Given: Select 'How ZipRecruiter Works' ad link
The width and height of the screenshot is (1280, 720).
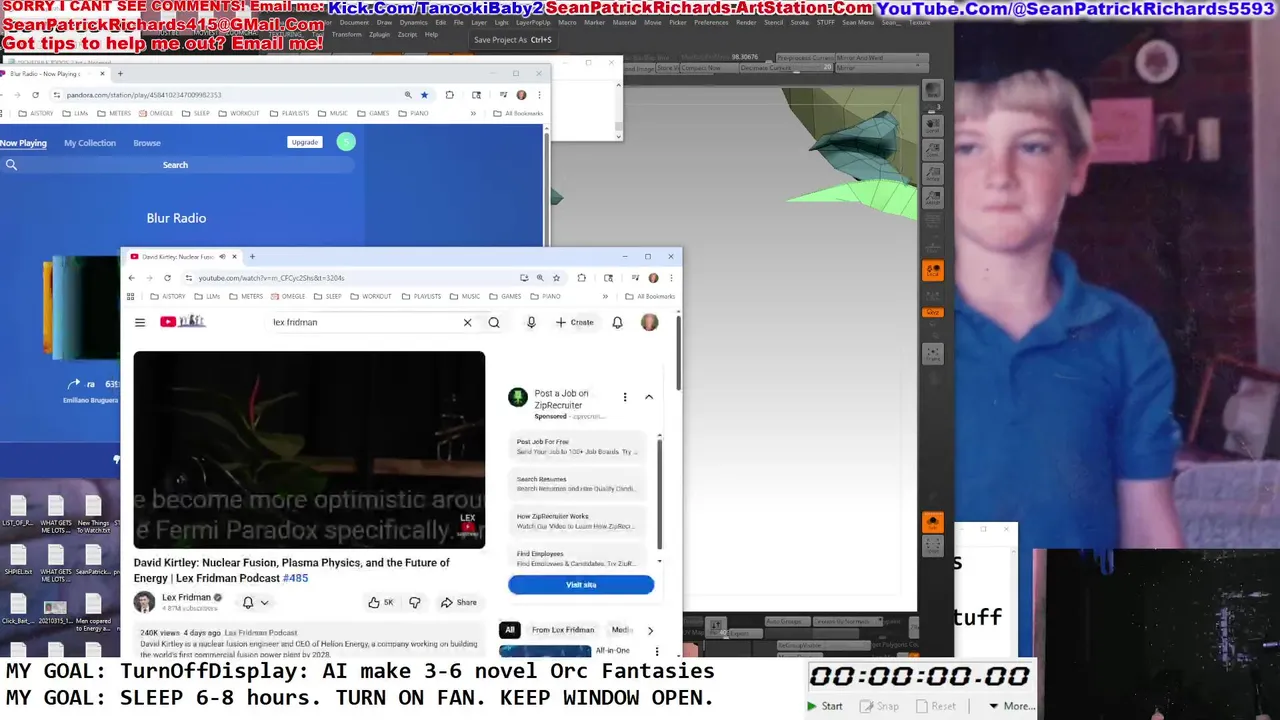Looking at the screenshot, I should pyautogui.click(x=575, y=521).
